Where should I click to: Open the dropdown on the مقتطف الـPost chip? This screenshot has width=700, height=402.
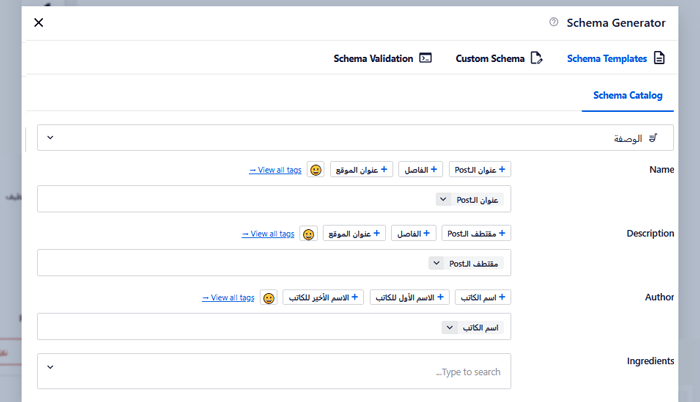[x=436, y=263]
